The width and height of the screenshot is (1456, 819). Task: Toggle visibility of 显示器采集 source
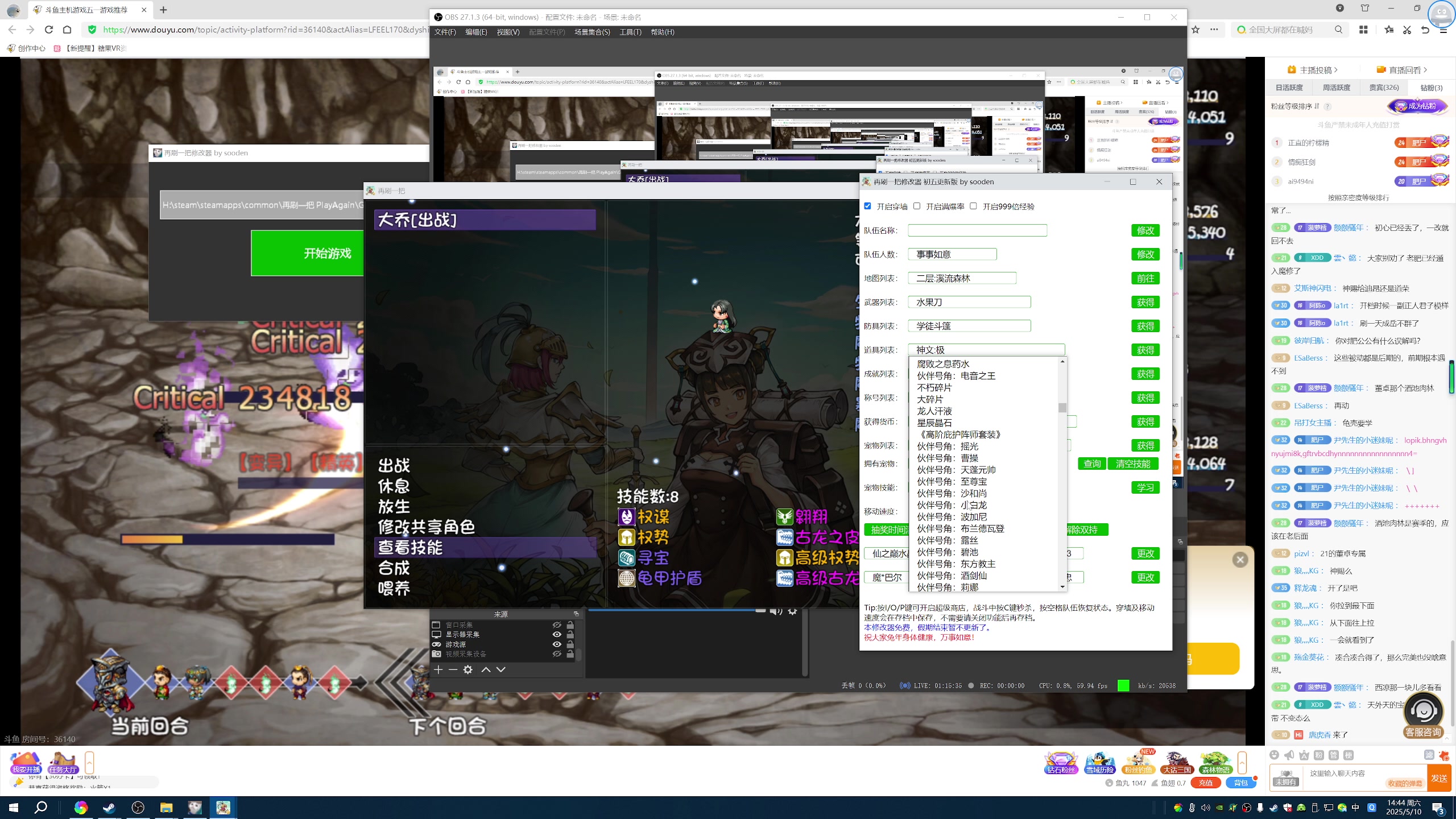pyautogui.click(x=557, y=634)
